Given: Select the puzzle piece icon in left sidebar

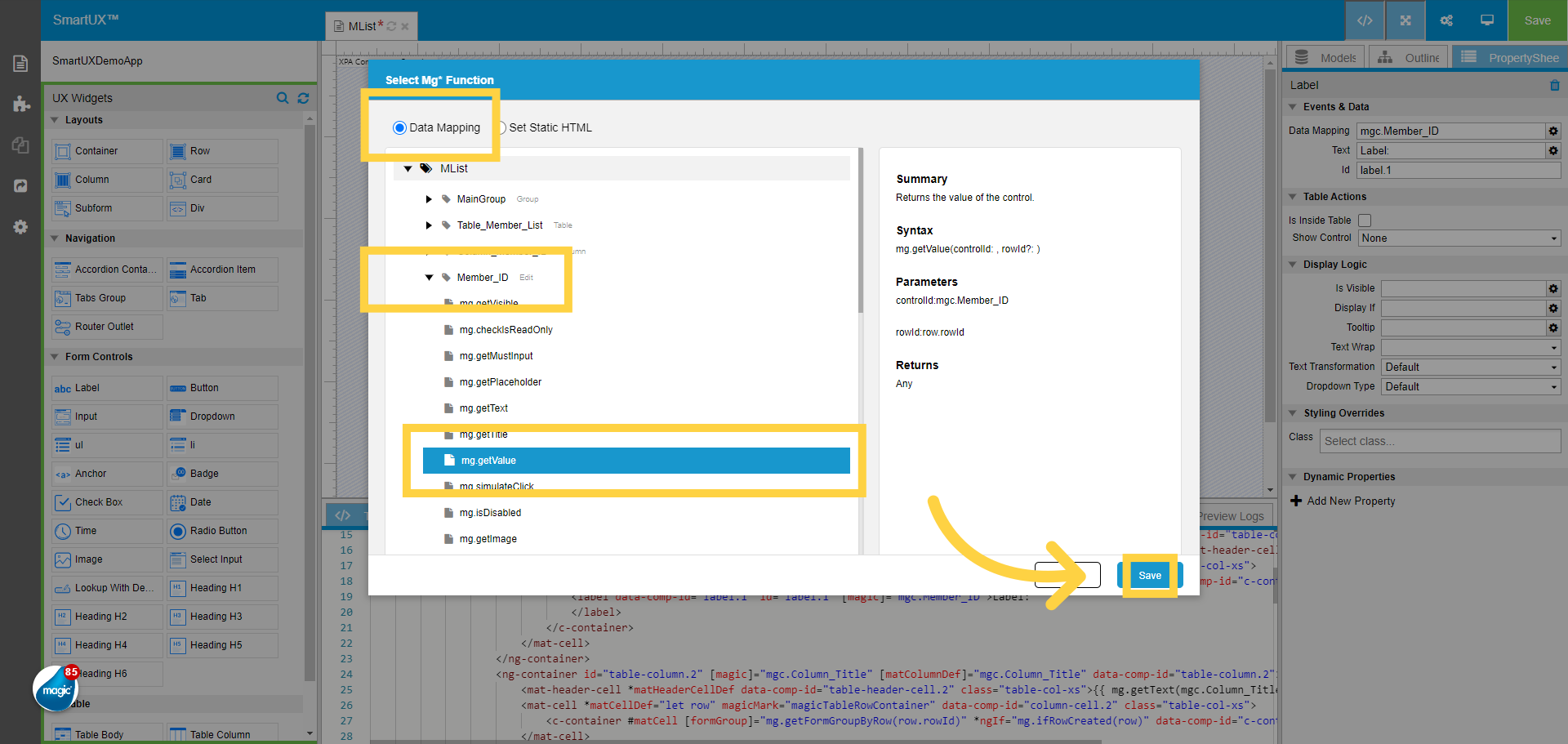Looking at the screenshot, I should [x=20, y=104].
